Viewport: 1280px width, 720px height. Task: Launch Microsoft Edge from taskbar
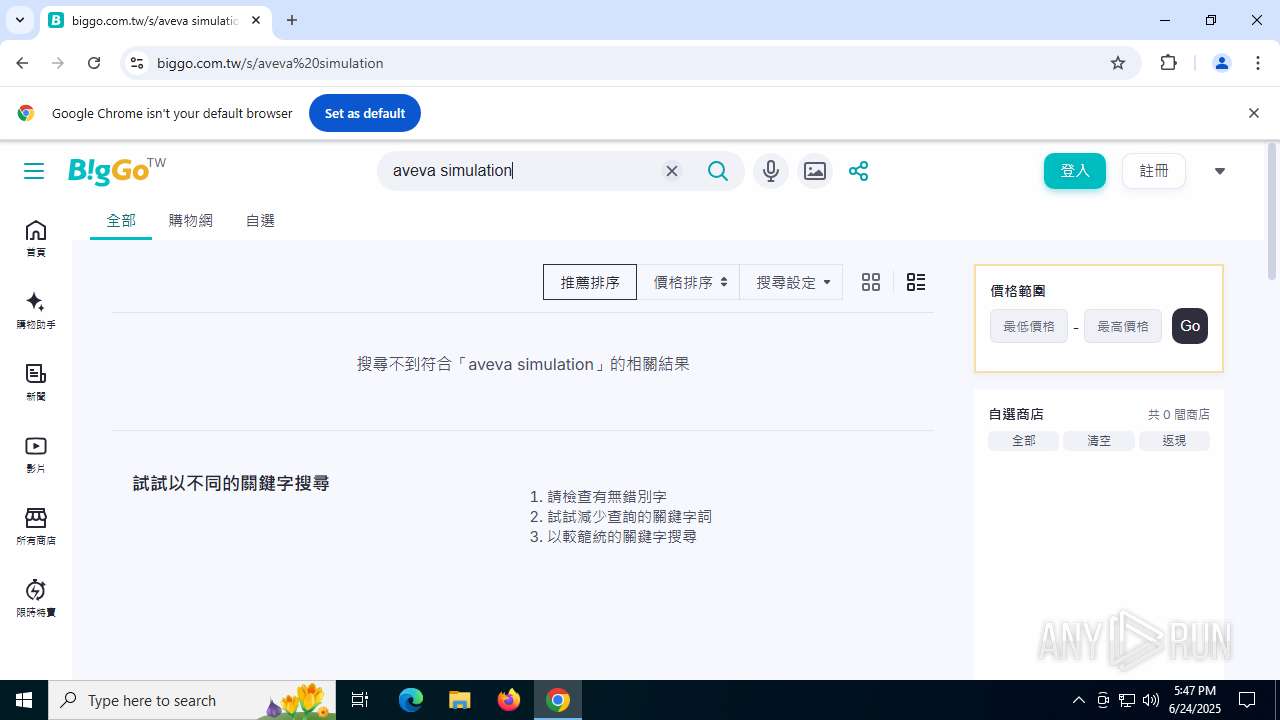point(411,700)
